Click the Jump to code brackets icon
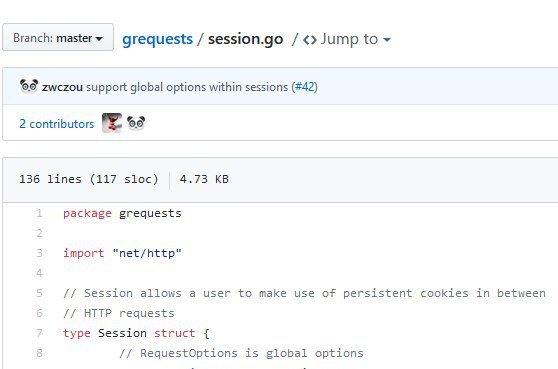 (x=310, y=40)
